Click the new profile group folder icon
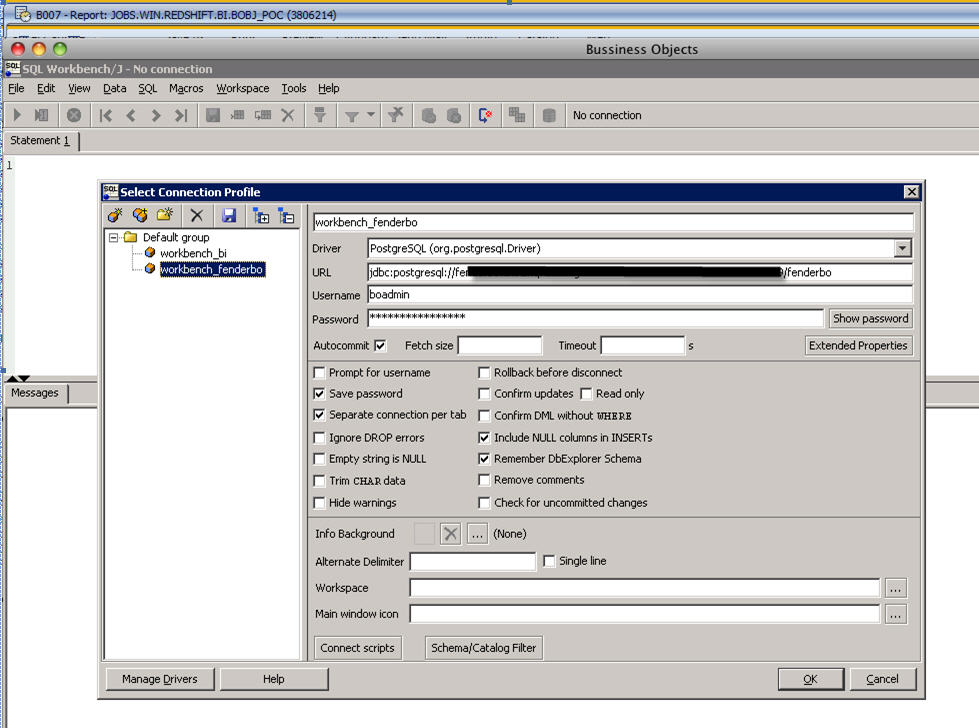This screenshot has width=979, height=728. click(165, 215)
